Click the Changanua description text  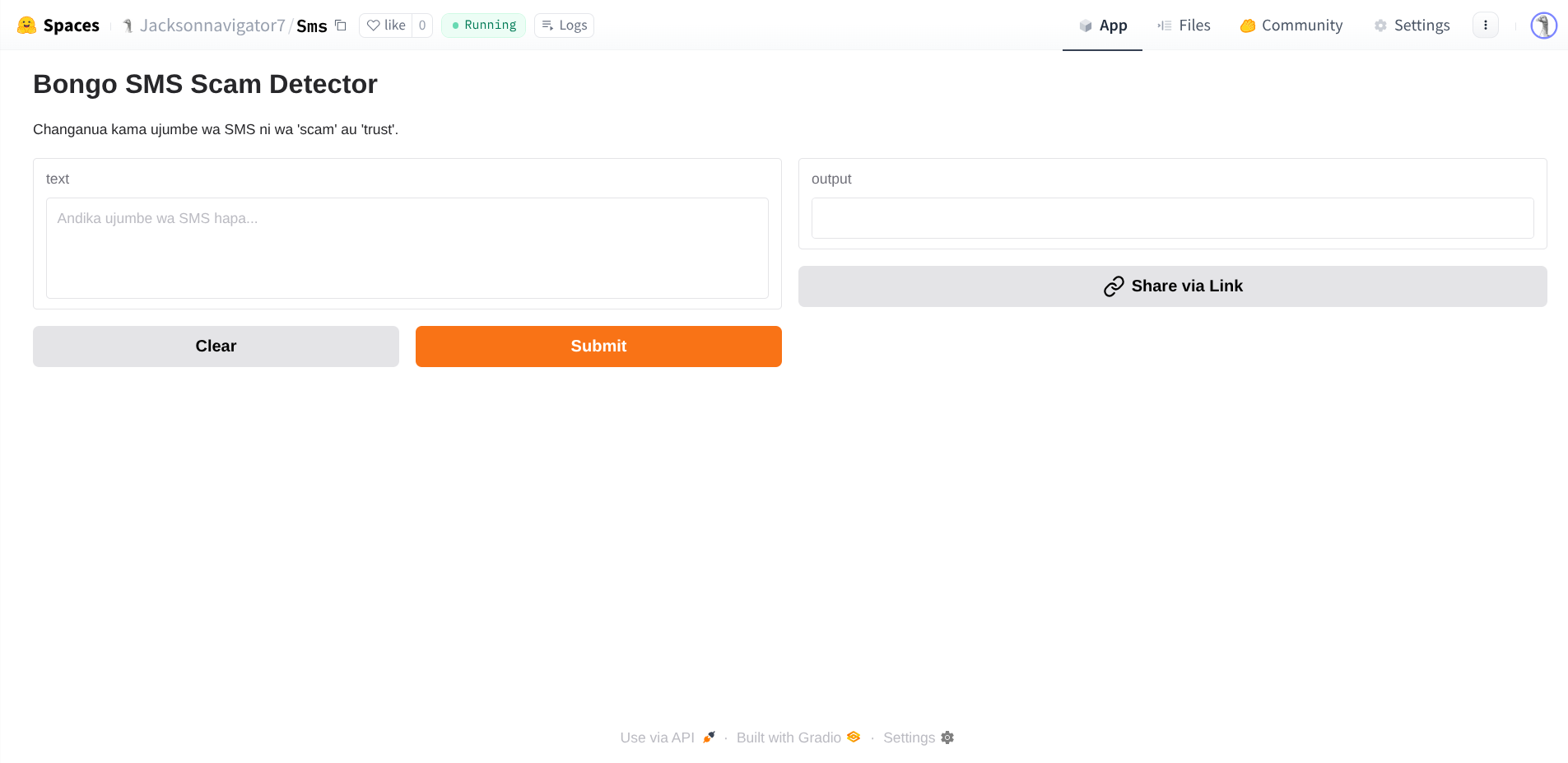[x=216, y=129]
